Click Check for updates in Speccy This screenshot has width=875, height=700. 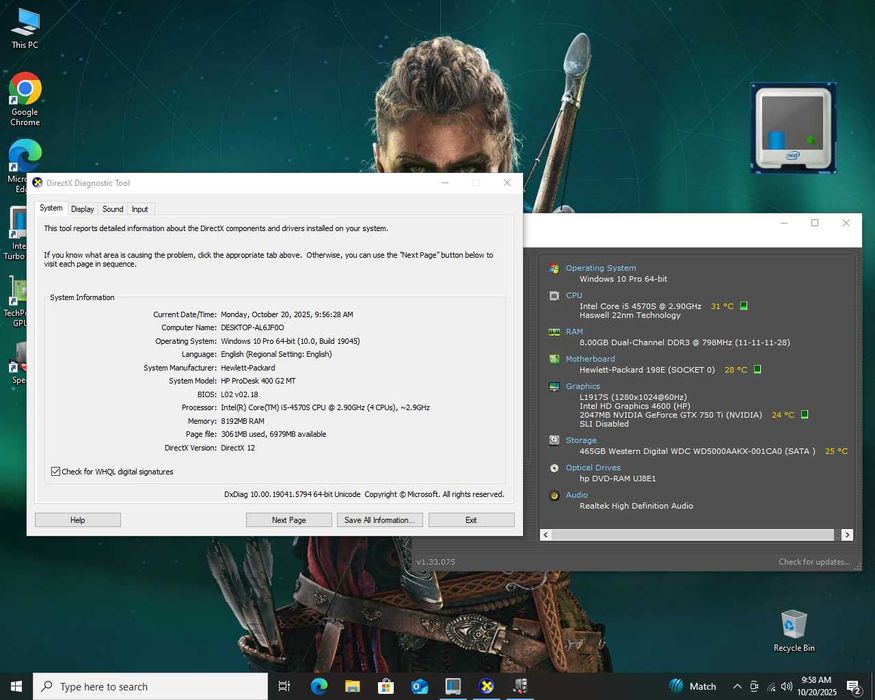pos(814,562)
